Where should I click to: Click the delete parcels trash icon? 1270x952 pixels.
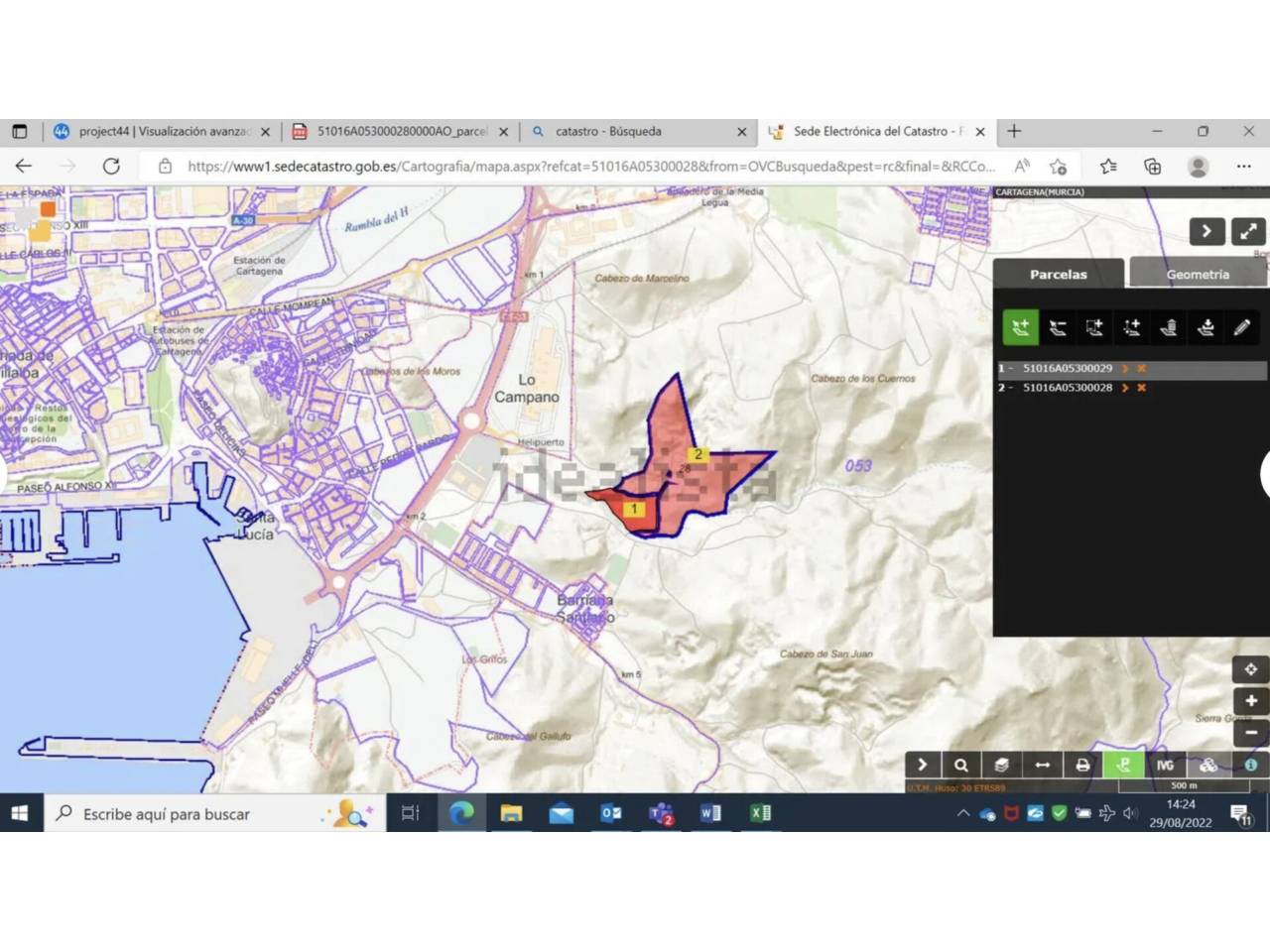tap(1169, 327)
